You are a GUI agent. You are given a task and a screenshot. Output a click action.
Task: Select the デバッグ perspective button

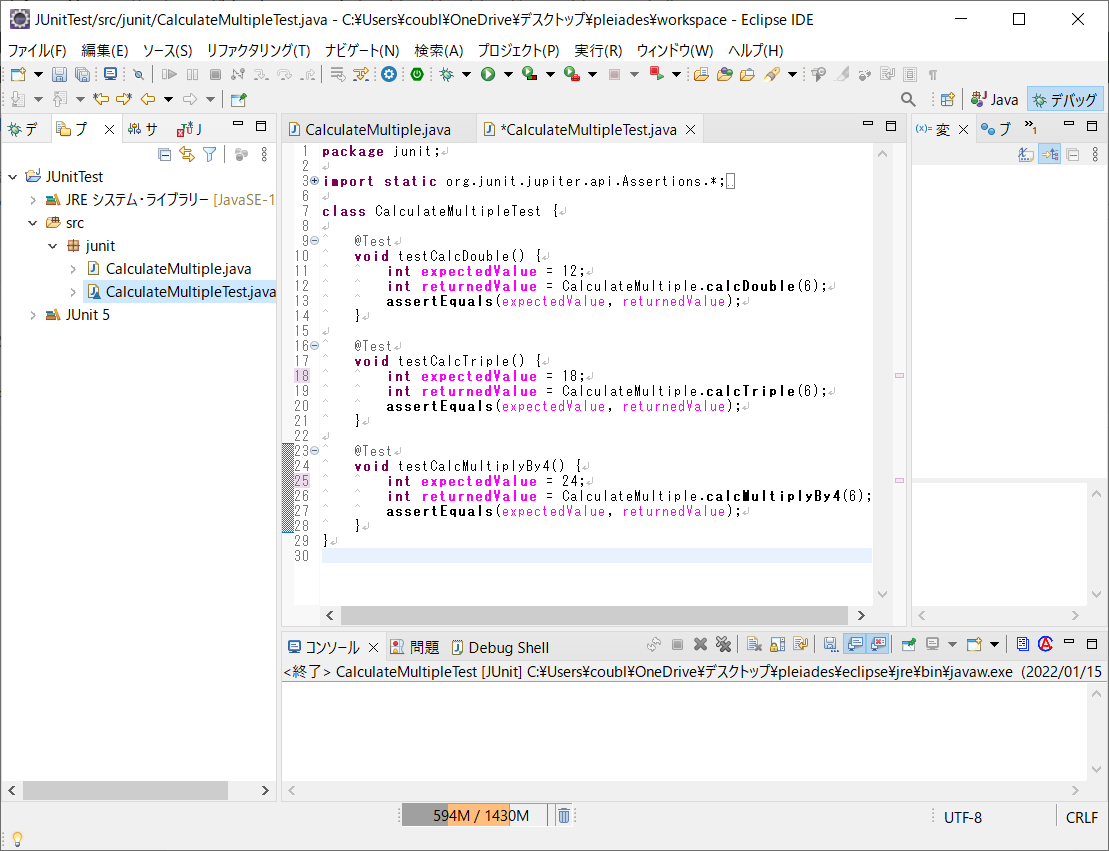click(x=1065, y=100)
